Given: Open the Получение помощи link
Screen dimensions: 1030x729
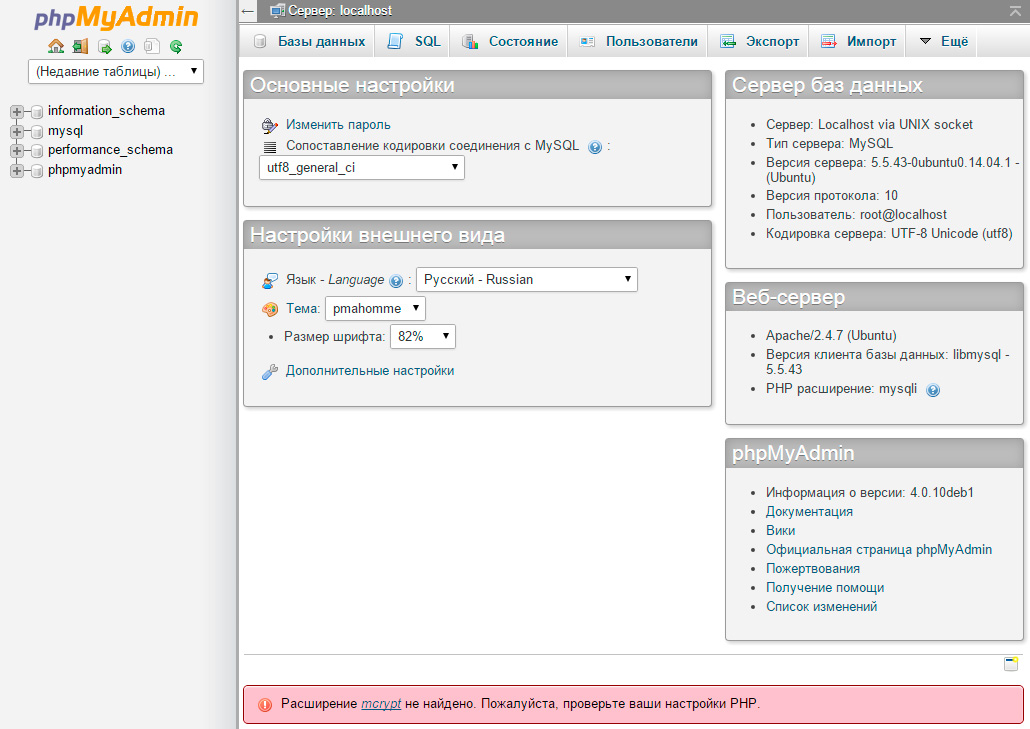Looking at the screenshot, I should point(825,588).
